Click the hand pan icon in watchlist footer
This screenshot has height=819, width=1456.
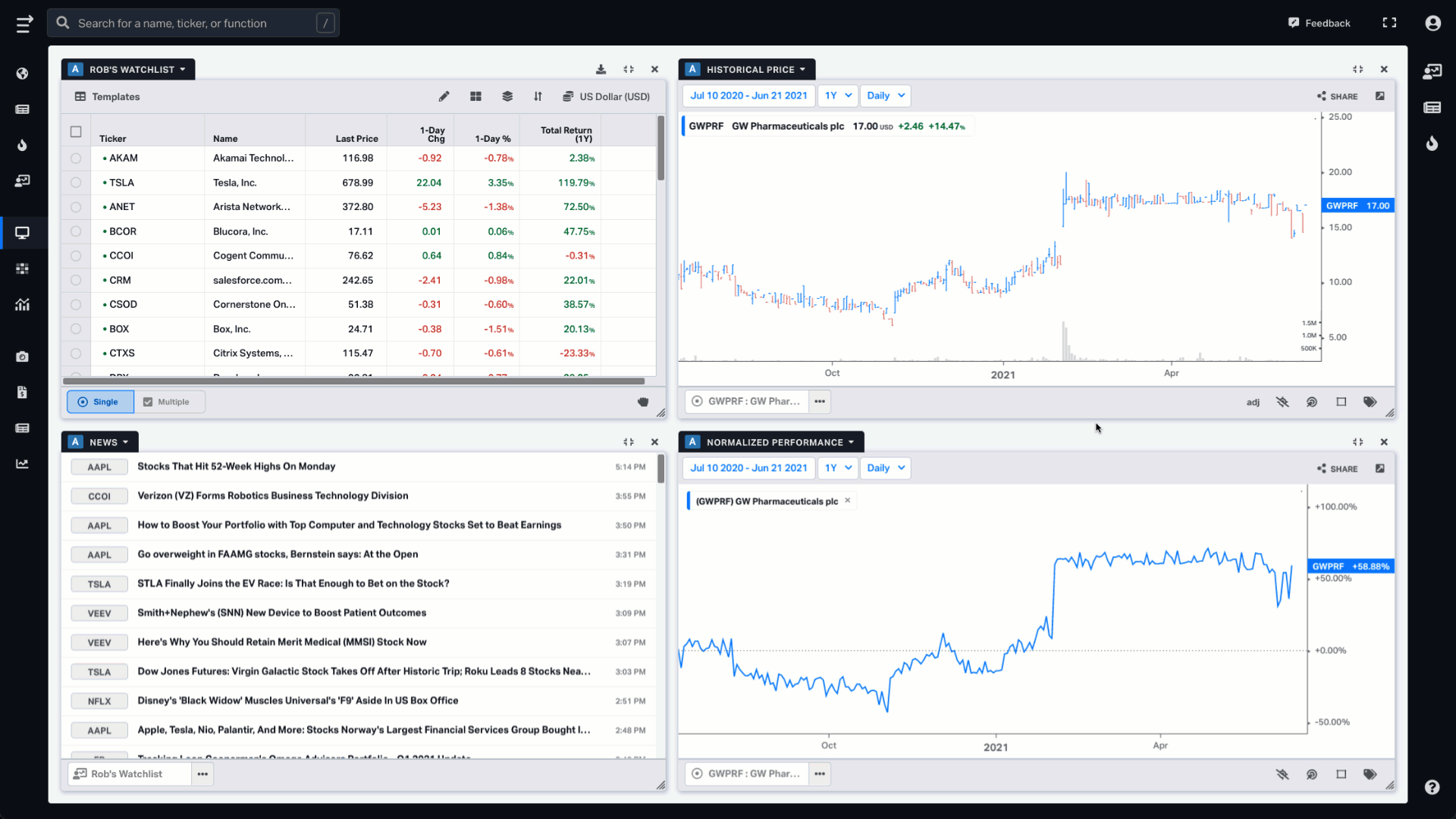pyautogui.click(x=643, y=402)
